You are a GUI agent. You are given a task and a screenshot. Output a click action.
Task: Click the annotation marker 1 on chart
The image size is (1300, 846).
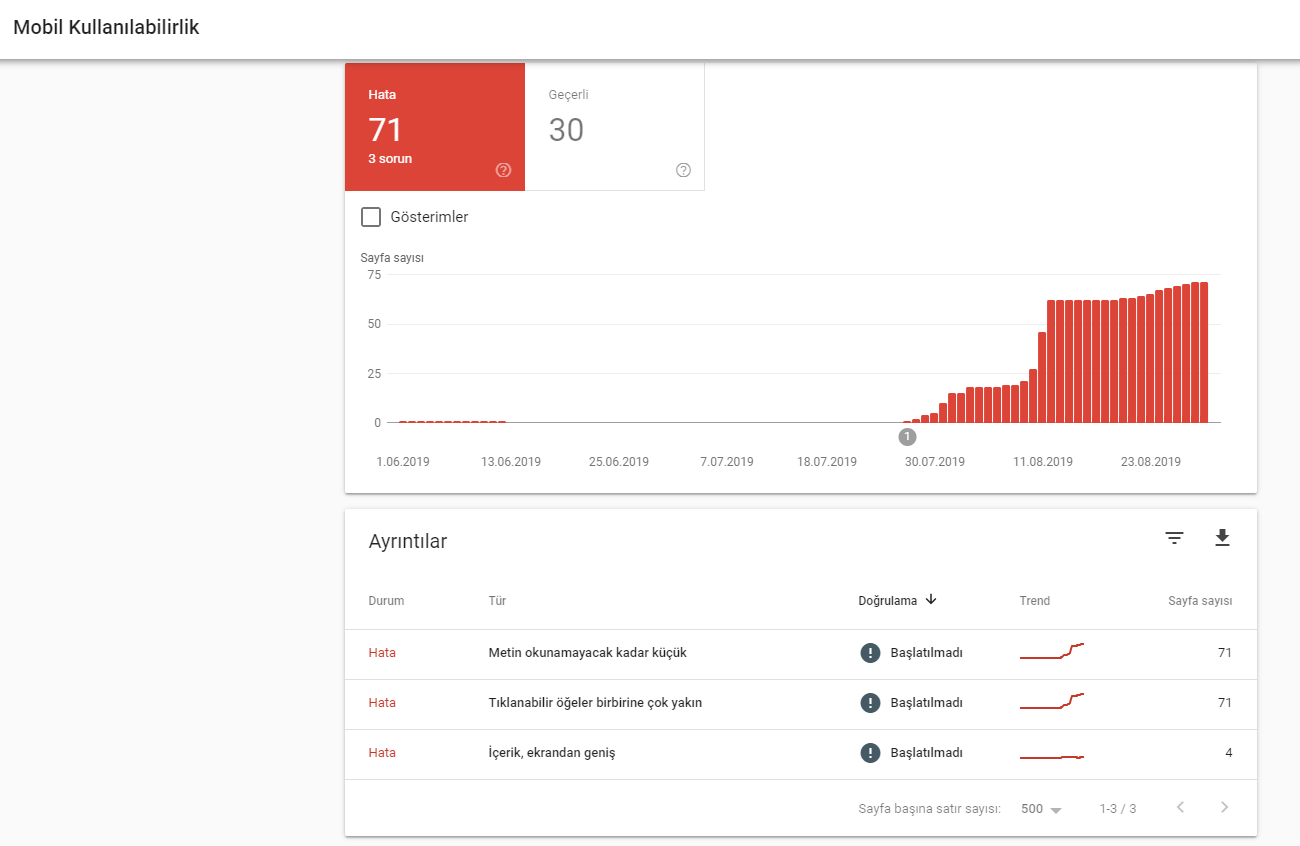[907, 437]
